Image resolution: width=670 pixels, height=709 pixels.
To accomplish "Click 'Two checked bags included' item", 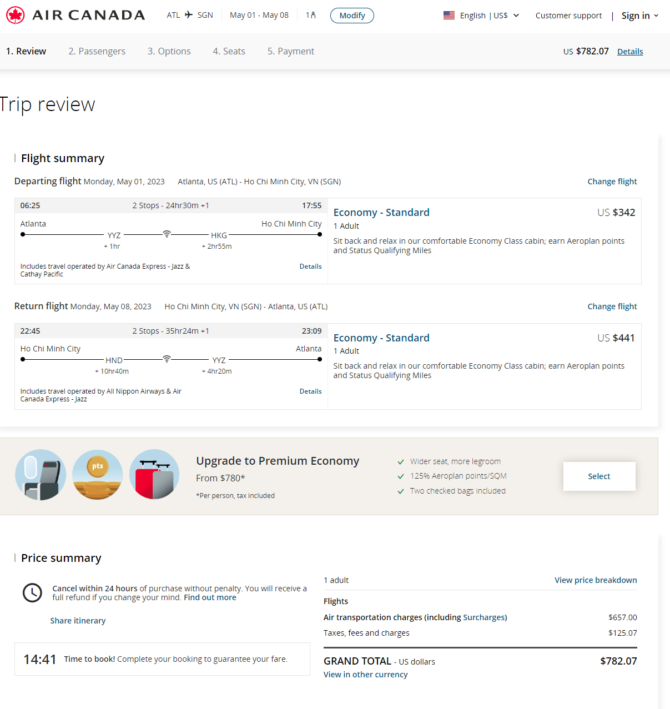I will 452,491.
